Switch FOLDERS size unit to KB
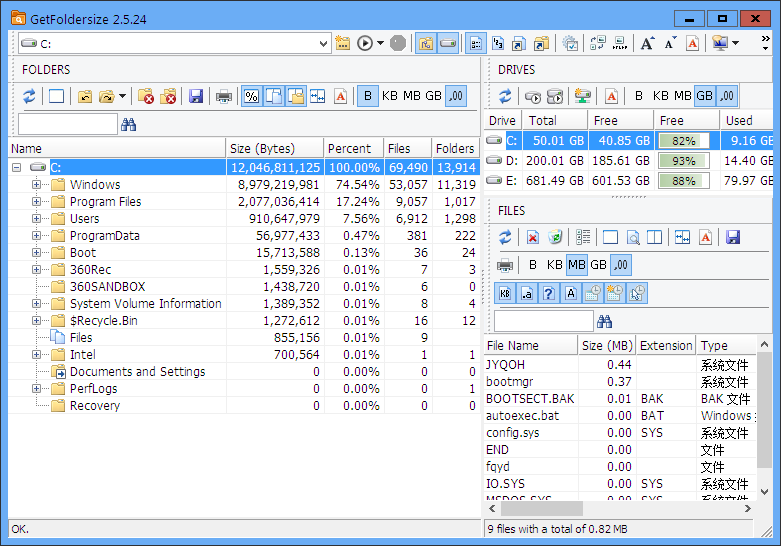Viewport: 781px width, 546px height. [x=390, y=96]
